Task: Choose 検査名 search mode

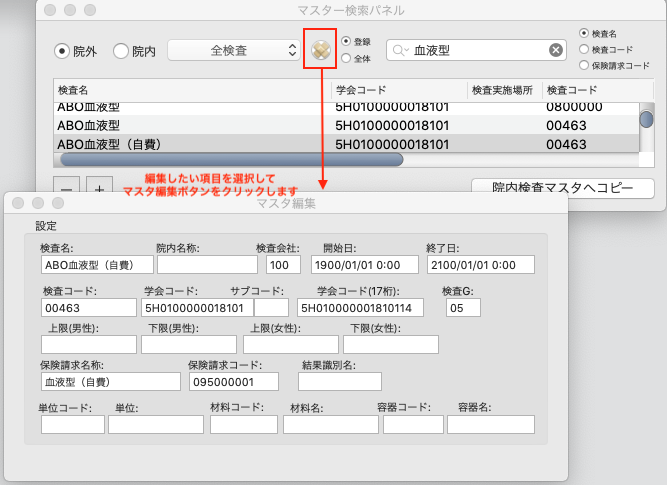Action: pos(584,33)
